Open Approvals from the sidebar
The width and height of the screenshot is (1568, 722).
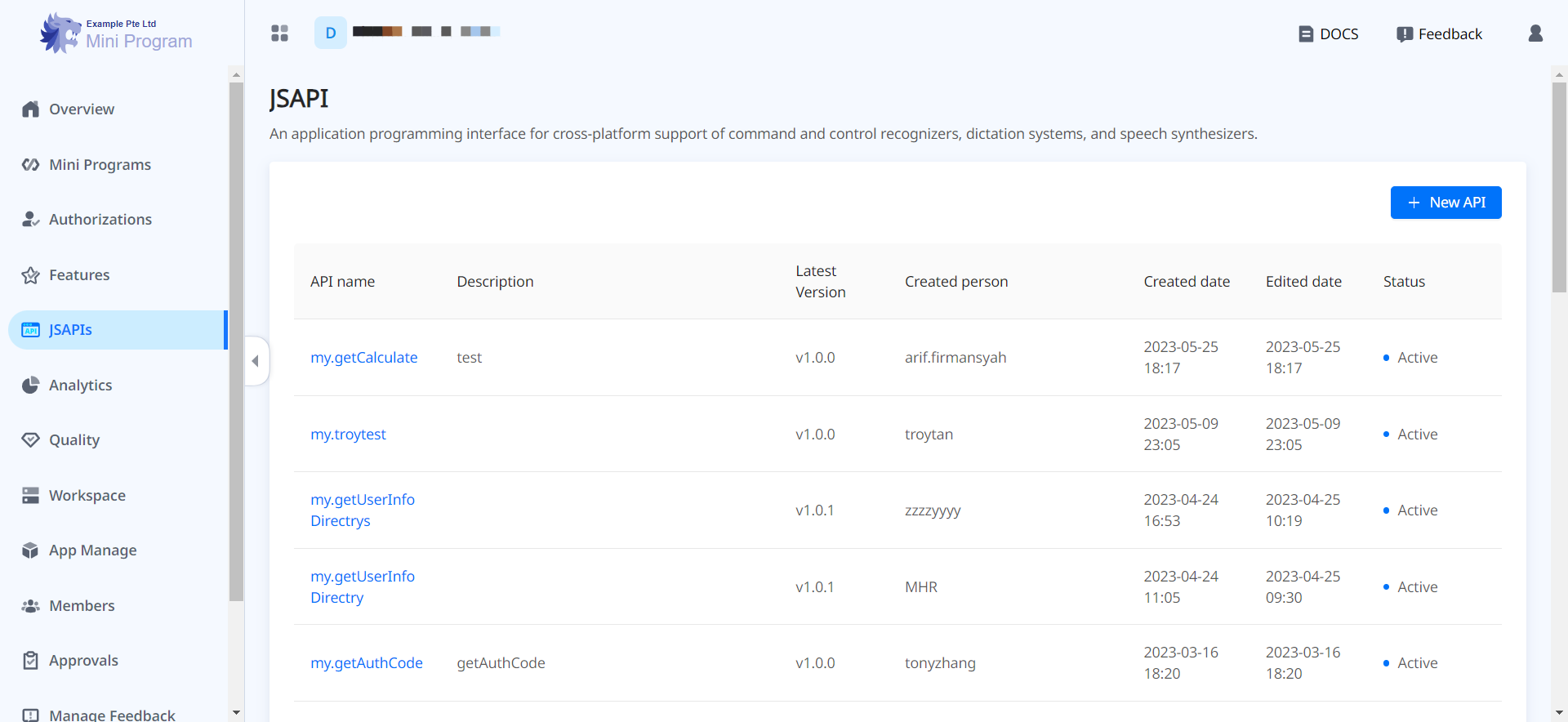[83, 661]
